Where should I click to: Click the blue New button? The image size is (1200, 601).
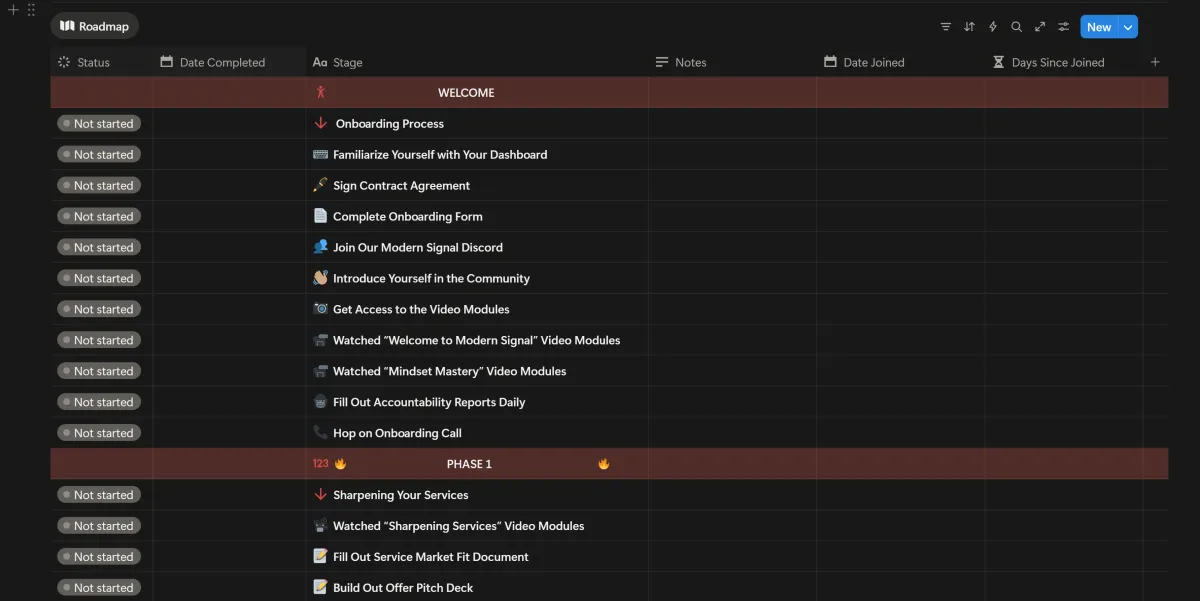tap(1099, 27)
